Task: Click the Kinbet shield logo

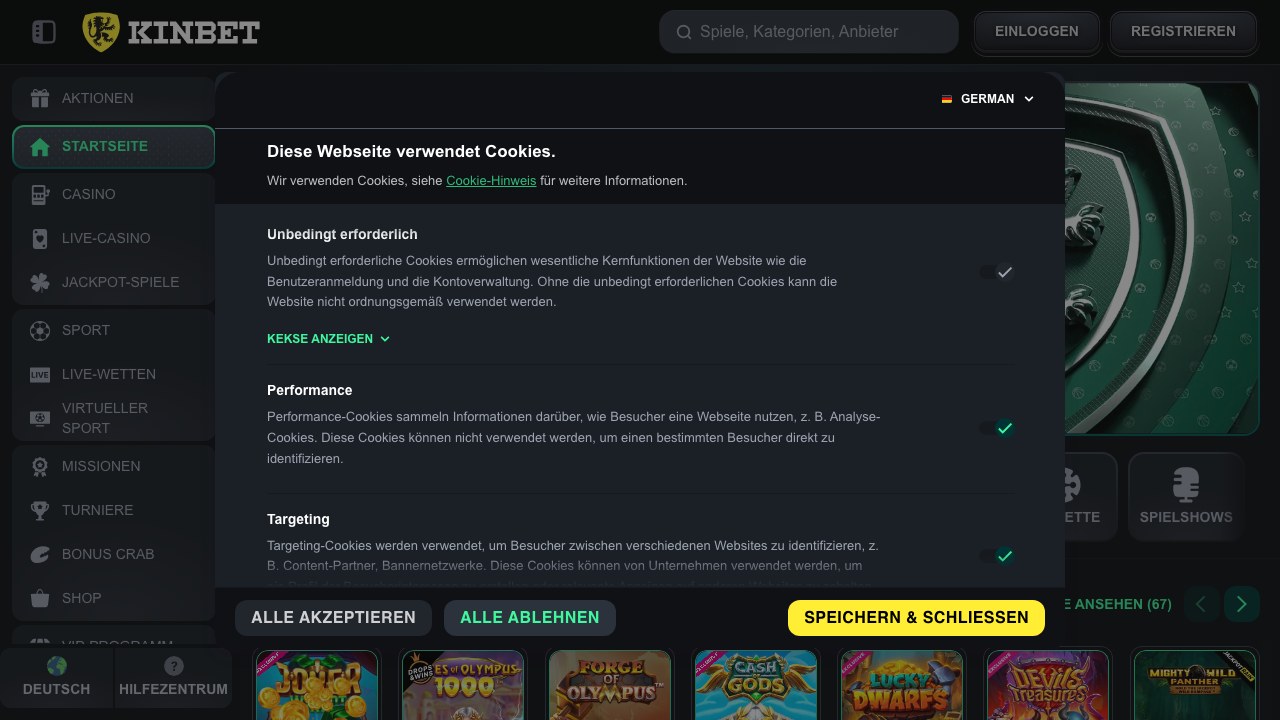Action: coord(101,32)
